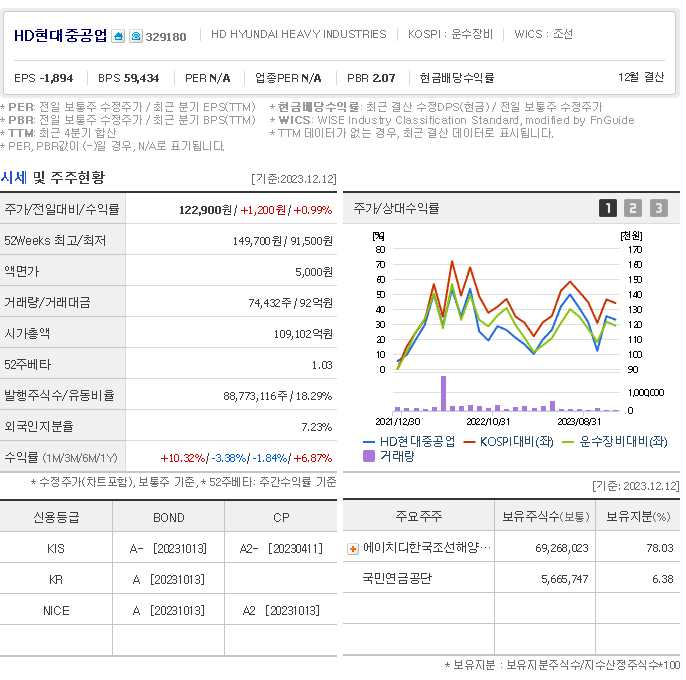Screen dimensions: 686x680
Task: Click the 보유지분(%) column header
Action: click(x=638, y=517)
